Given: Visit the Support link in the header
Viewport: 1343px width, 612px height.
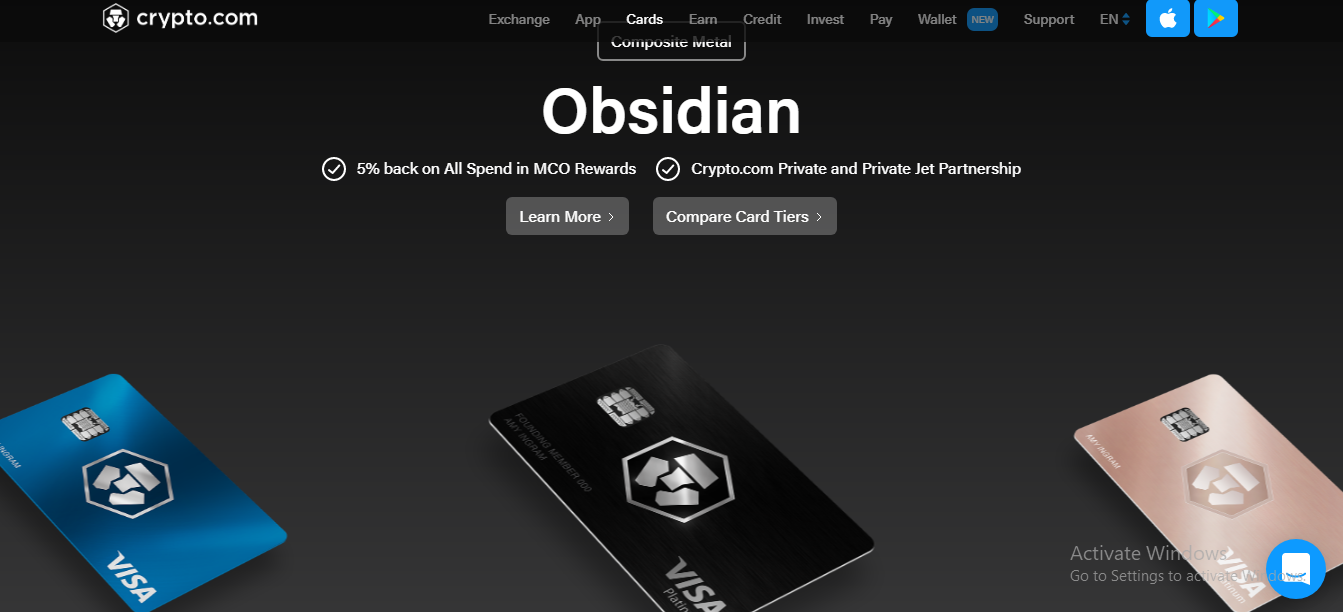Looking at the screenshot, I should click(x=1049, y=19).
